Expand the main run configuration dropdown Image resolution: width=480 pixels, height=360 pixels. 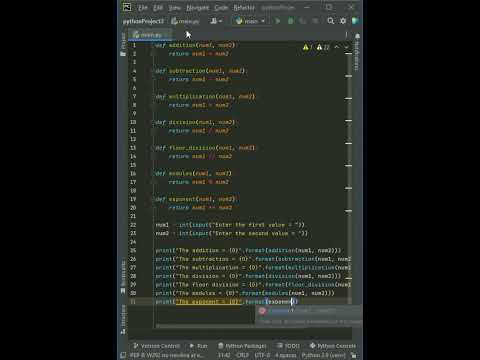[251, 21]
